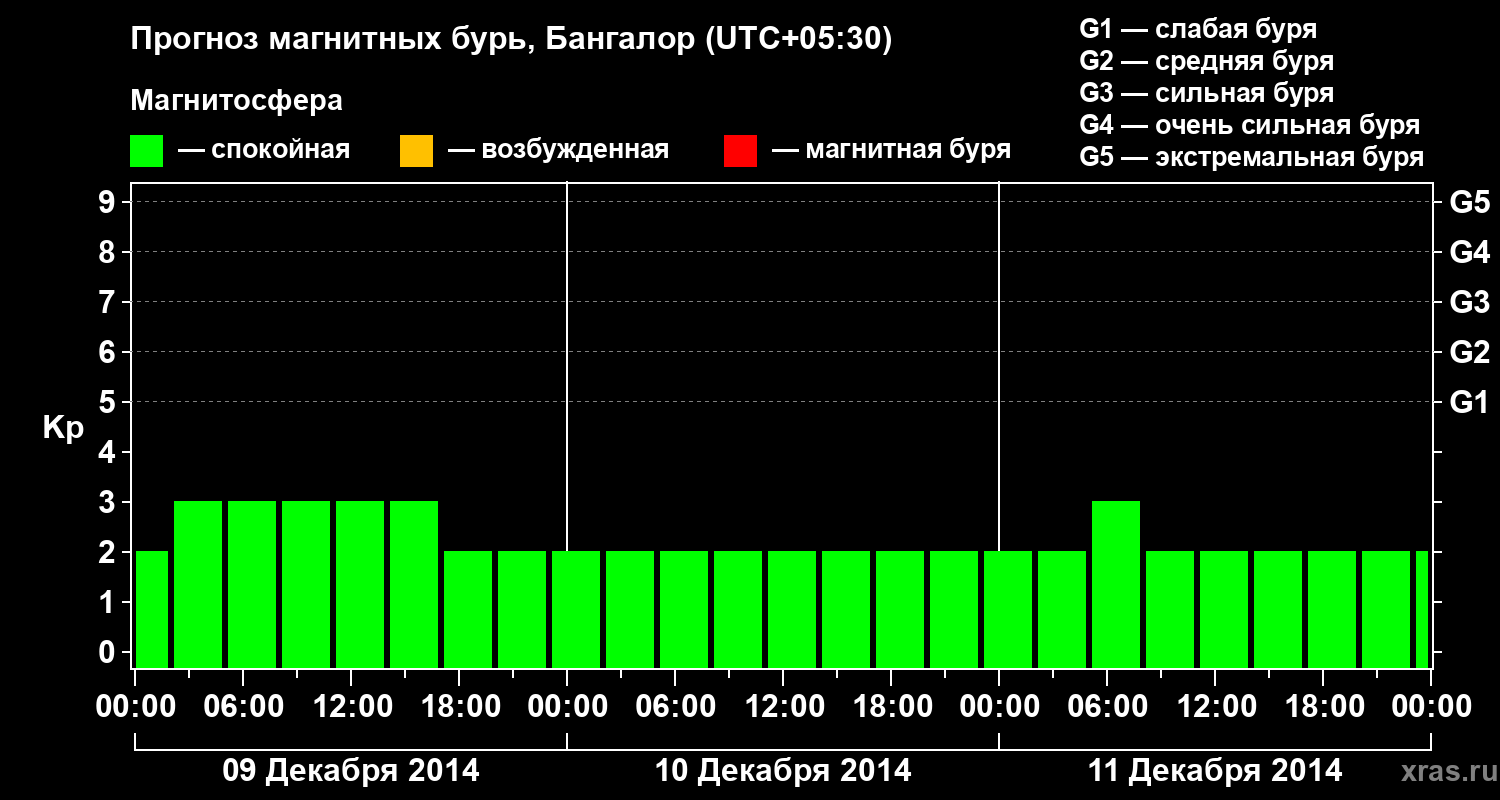Click the orange excited magnetosphere legend swatch
This screenshot has height=800, width=1500.
416,151
